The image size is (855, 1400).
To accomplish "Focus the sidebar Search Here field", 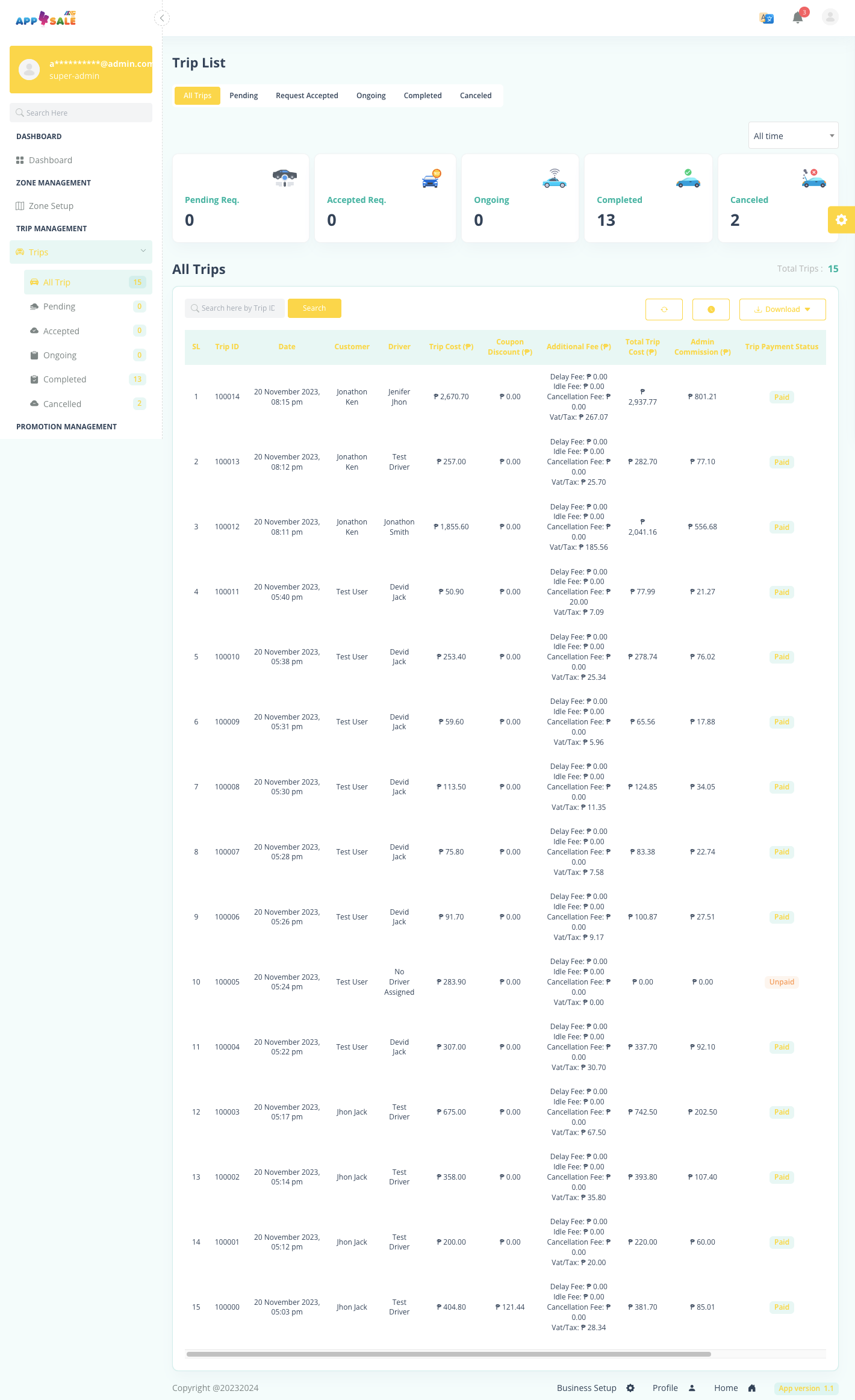I will coord(81,113).
